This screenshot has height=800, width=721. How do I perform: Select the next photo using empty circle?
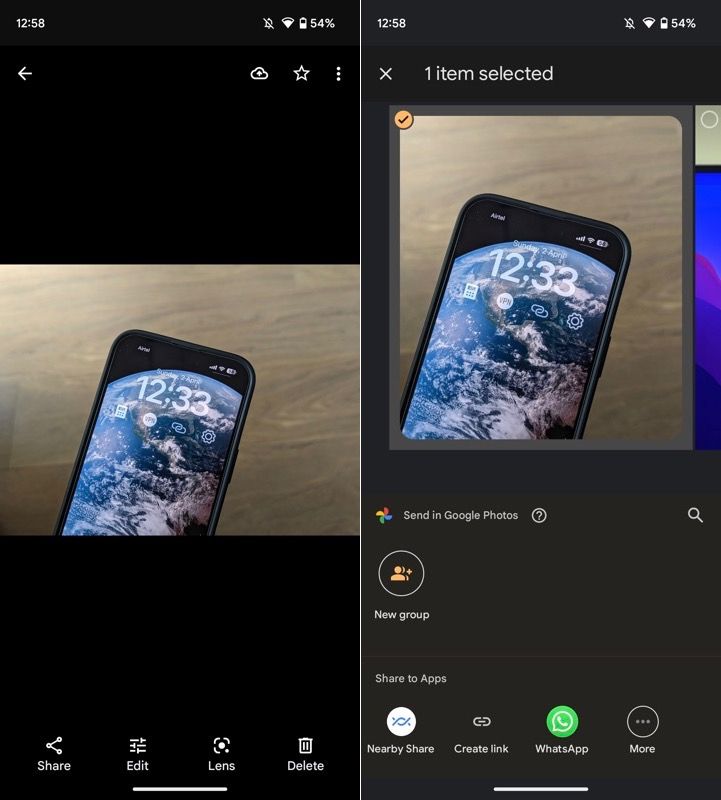[709, 119]
